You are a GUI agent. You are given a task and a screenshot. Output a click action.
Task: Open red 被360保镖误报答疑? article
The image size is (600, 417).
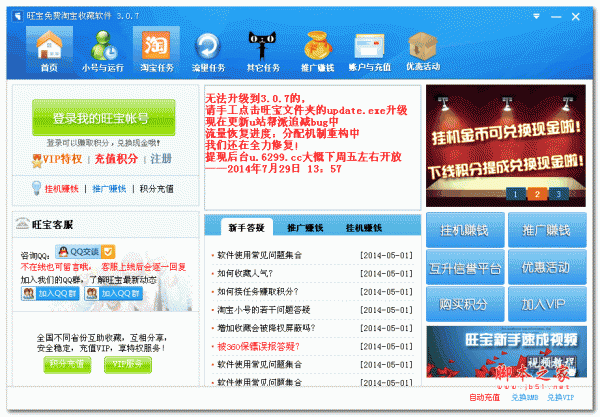(258, 346)
